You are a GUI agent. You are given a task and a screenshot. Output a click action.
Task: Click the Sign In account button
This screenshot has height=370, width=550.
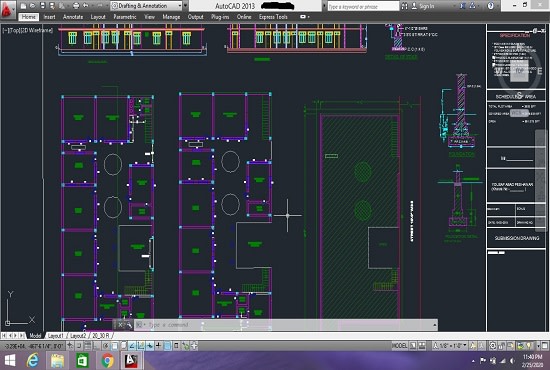pyautogui.click(x=423, y=6)
